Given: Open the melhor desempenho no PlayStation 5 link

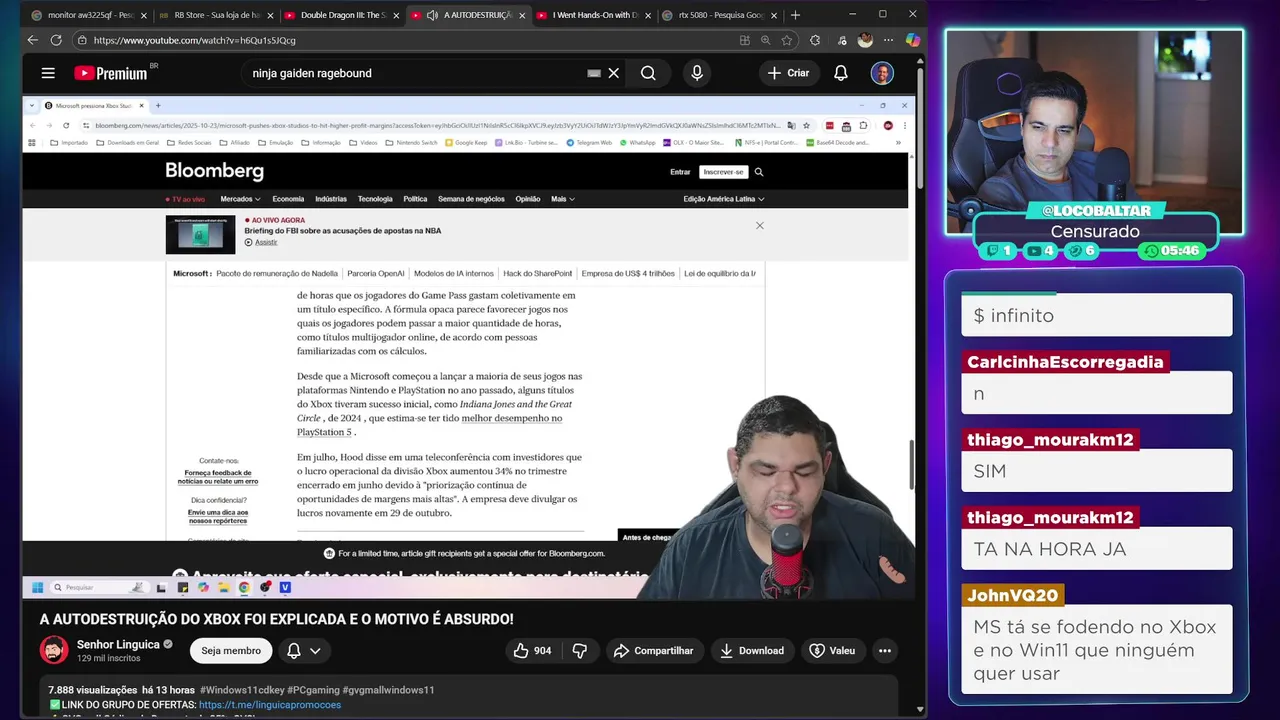Looking at the screenshot, I should (x=429, y=425).
